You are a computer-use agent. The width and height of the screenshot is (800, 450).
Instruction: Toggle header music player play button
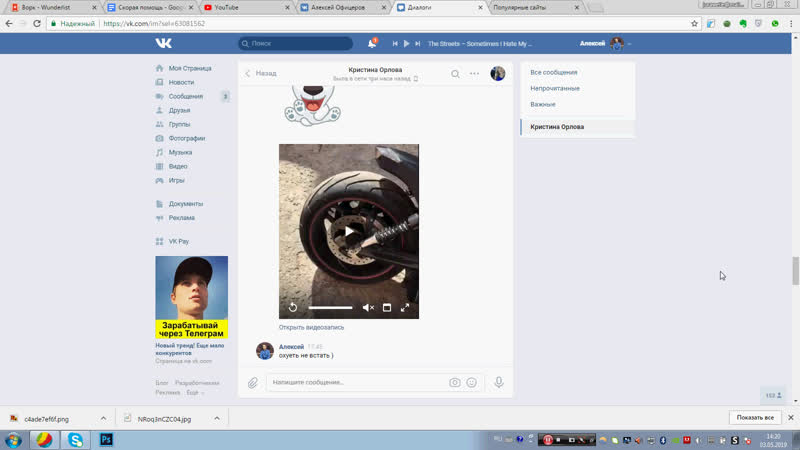point(406,44)
